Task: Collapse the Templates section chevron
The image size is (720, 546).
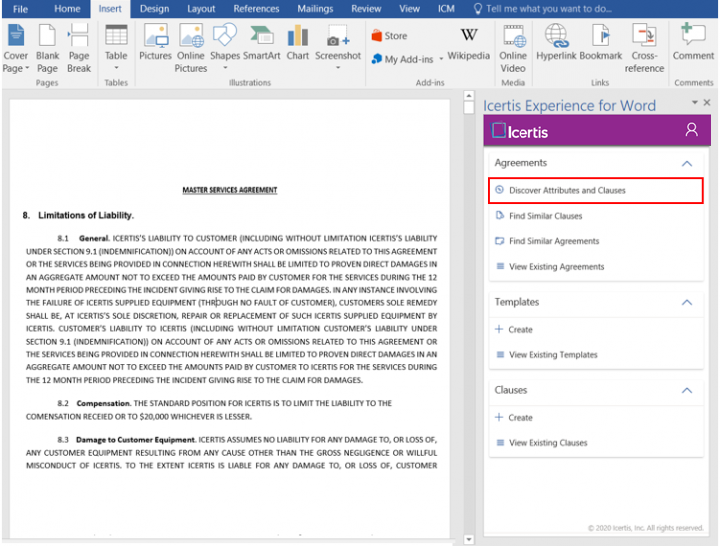Action: point(686,302)
